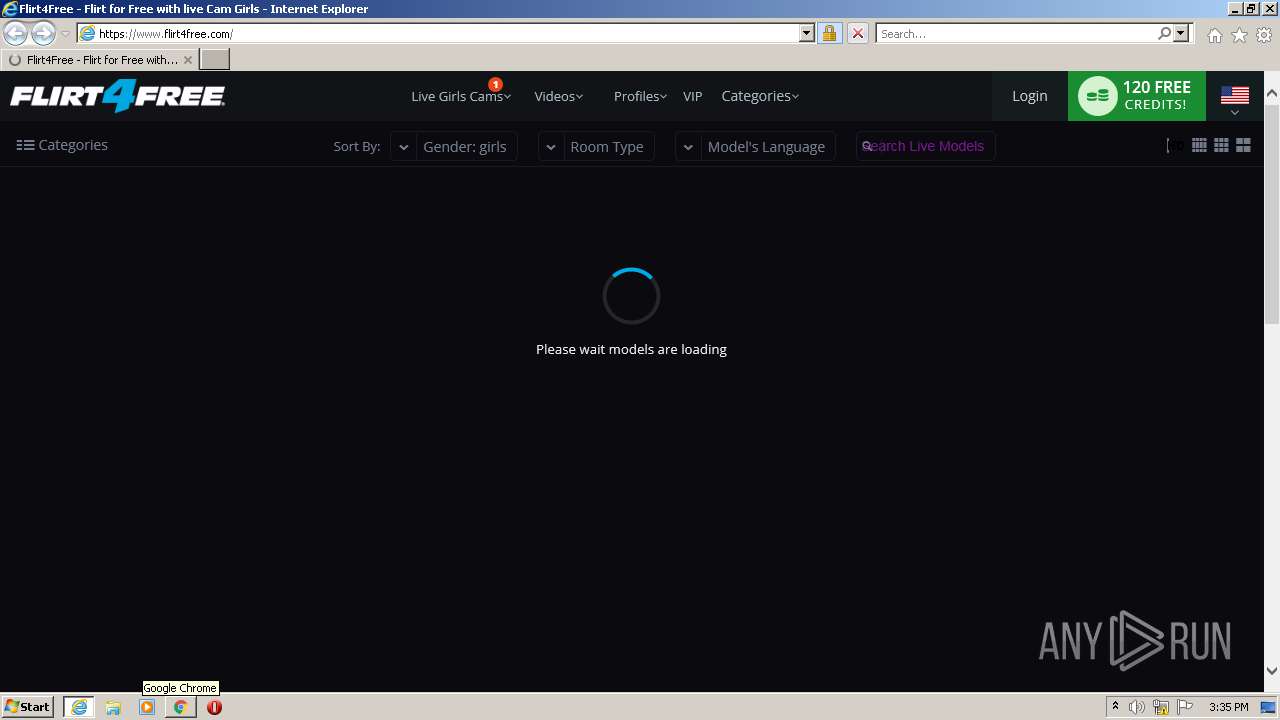Open the media player taskbar icon

point(147,707)
